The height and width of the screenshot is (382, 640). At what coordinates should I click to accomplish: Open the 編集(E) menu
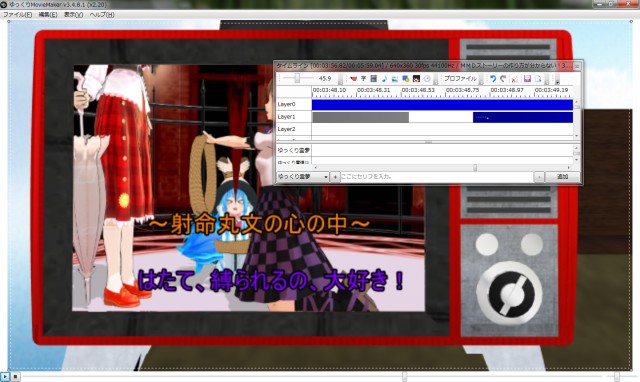click(48, 14)
